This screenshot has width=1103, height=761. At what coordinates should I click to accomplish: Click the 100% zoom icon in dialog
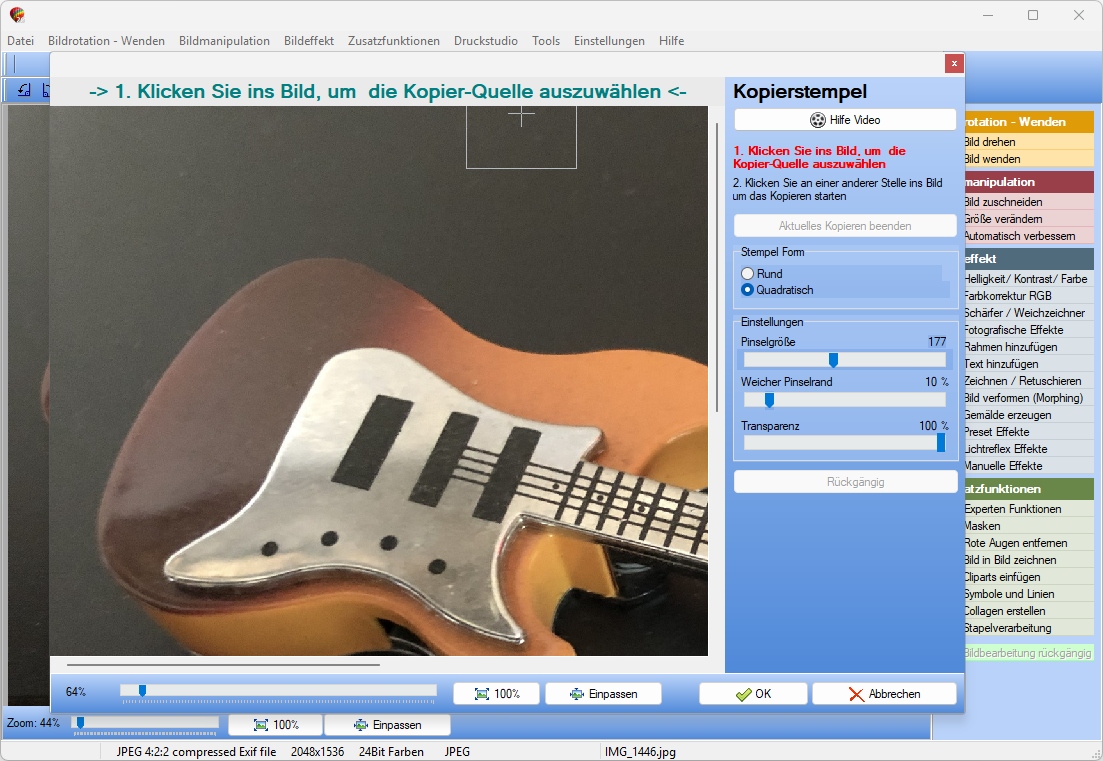coord(497,693)
